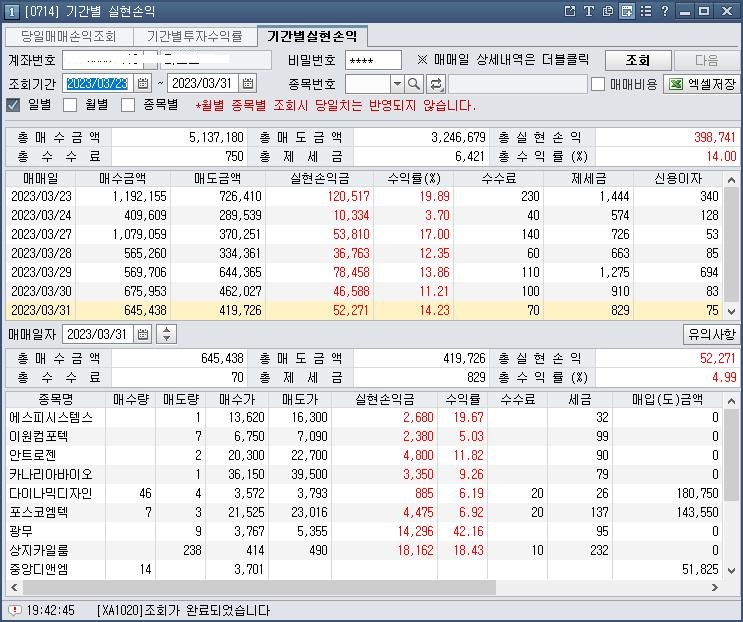Click the 이원컴포텍 stock row
The width and height of the screenshot is (743, 622).
pos(364,436)
